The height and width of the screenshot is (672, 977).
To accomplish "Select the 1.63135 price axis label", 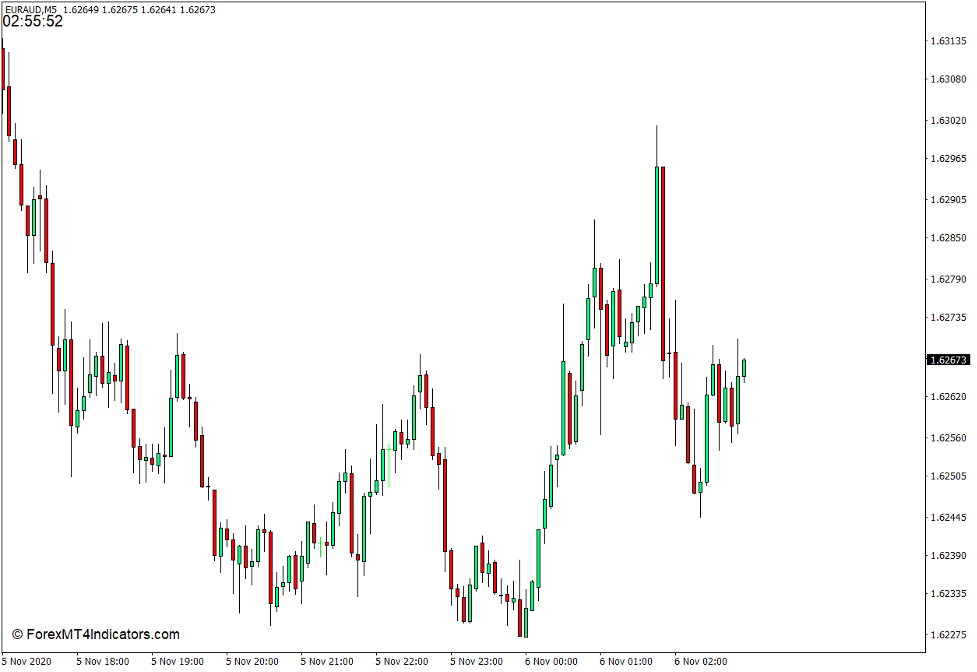I will click(949, 42).
